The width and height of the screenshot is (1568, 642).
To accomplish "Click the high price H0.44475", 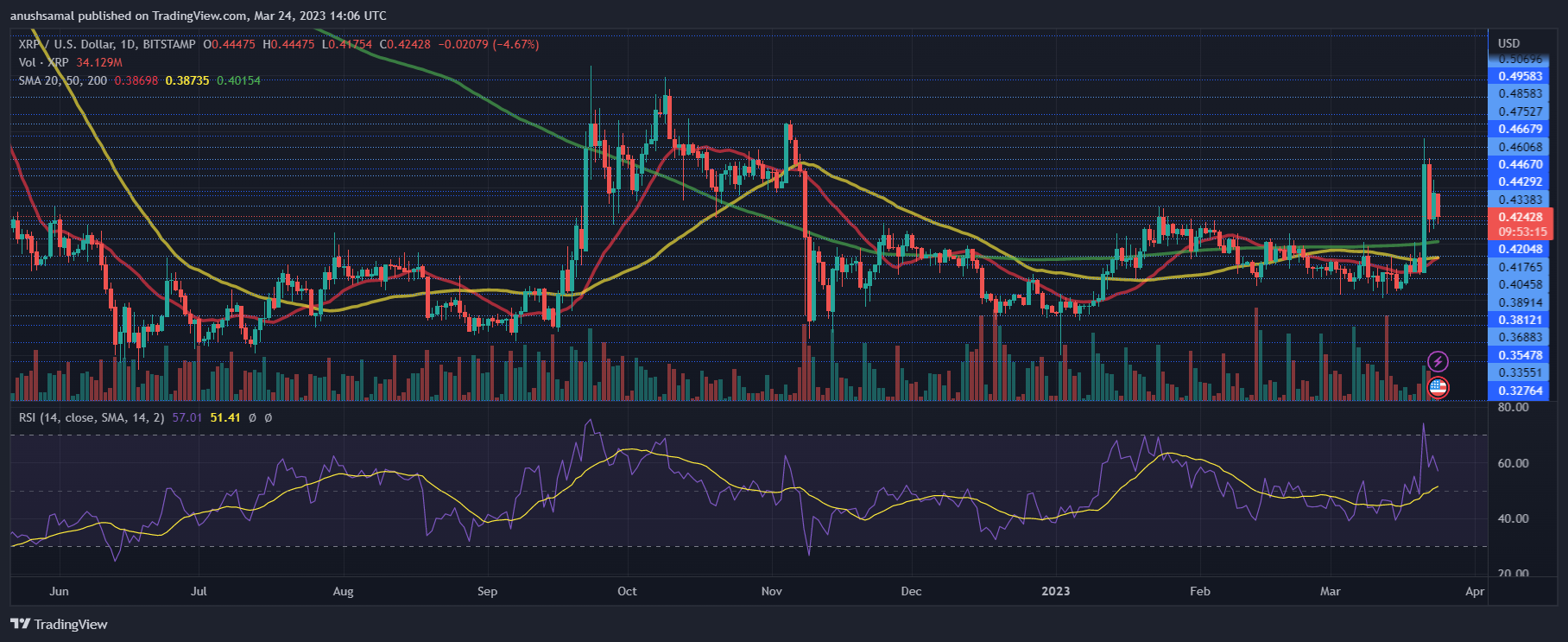I will click(288, 44).
